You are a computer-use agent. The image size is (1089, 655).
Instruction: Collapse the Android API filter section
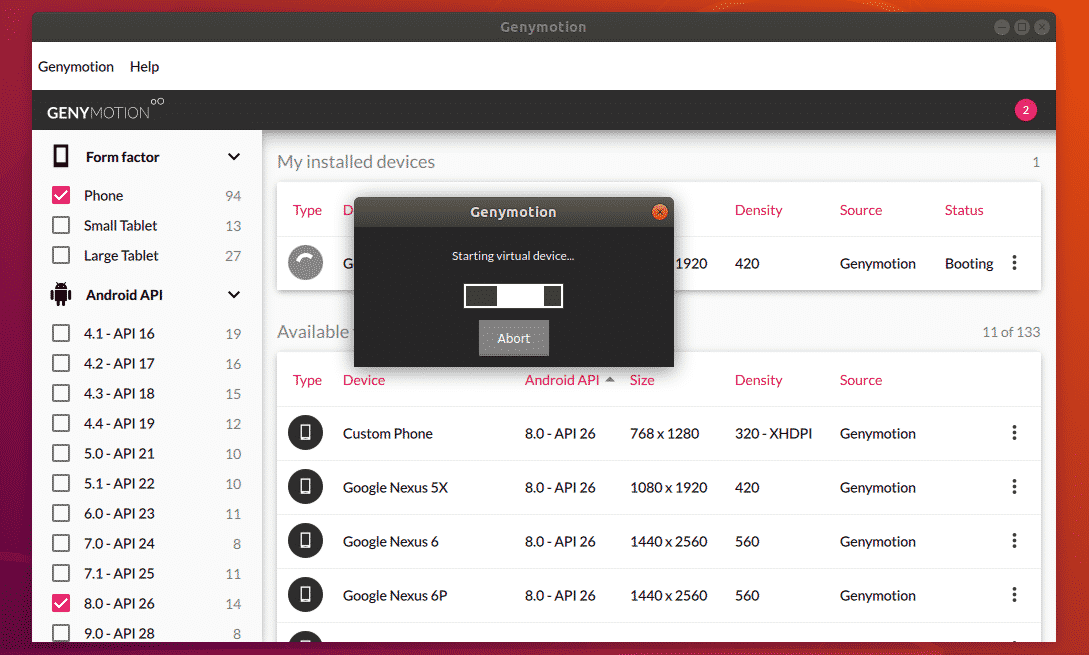(x=234, y=295)
